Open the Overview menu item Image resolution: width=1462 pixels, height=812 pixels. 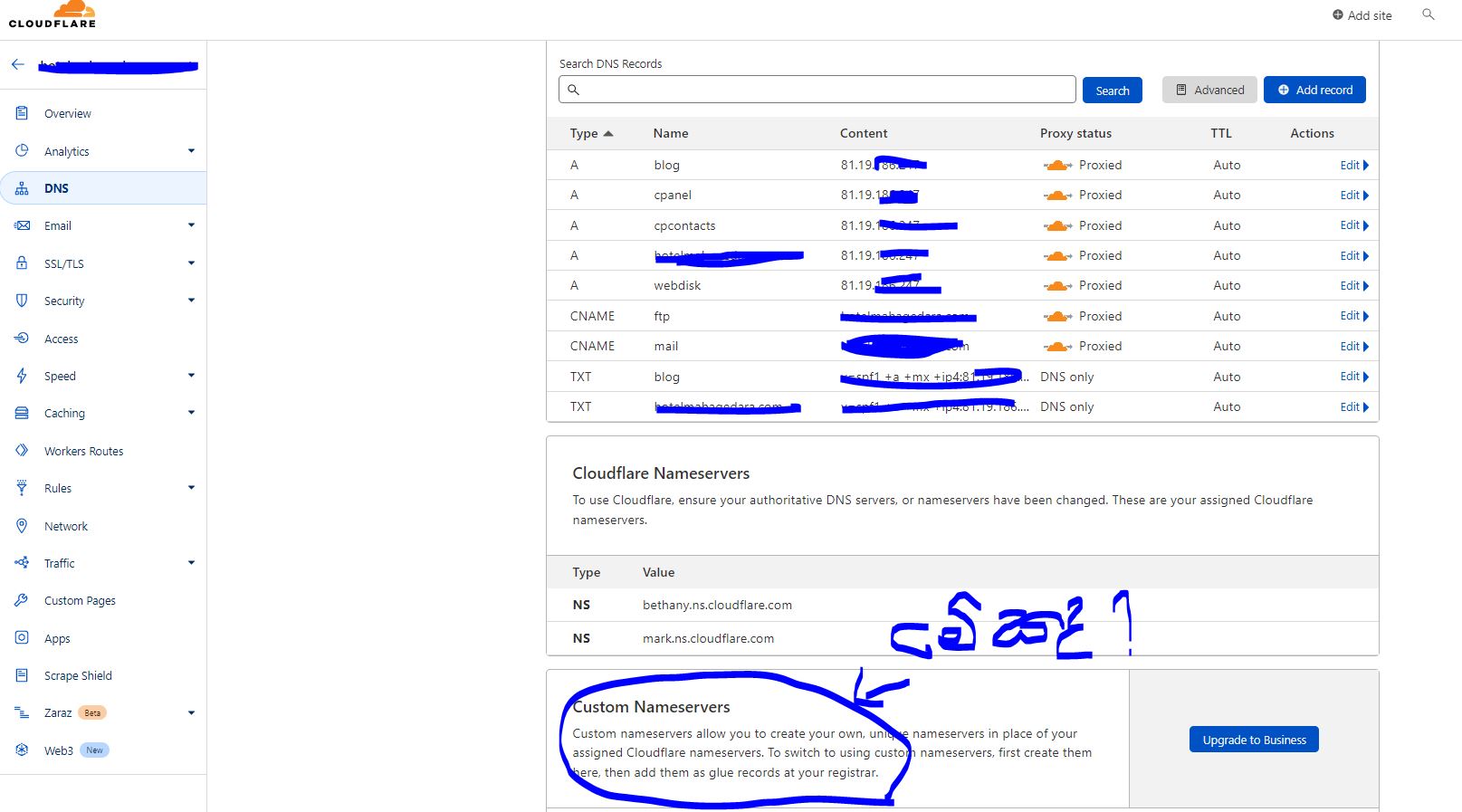[x=68, y=113]
